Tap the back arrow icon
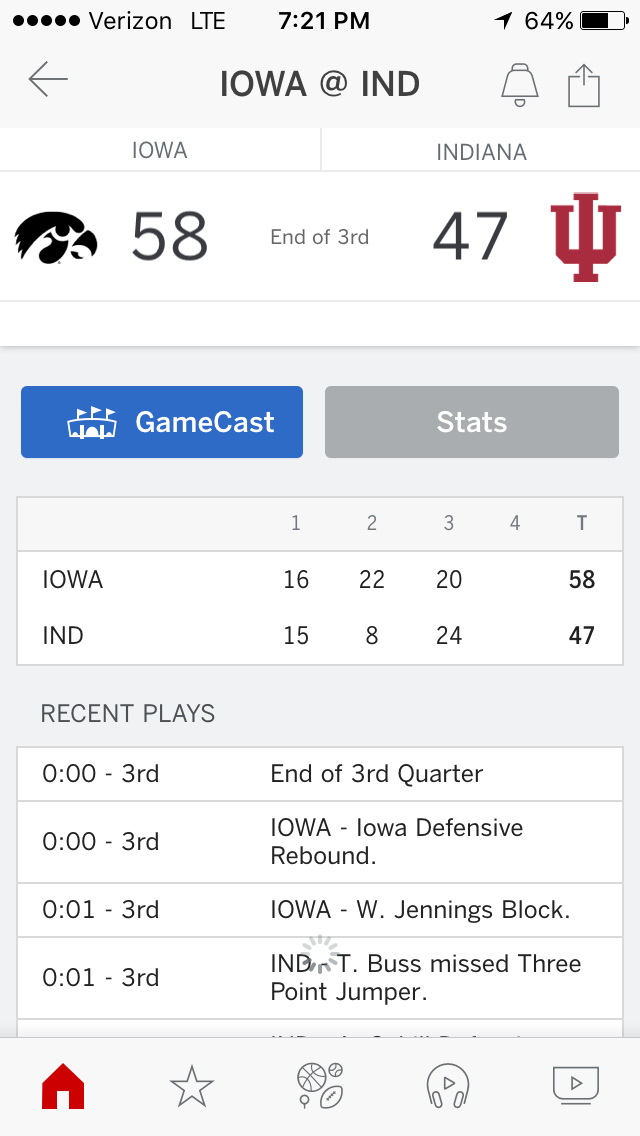Screen dimensions: 640x1136 coord(48,81)
